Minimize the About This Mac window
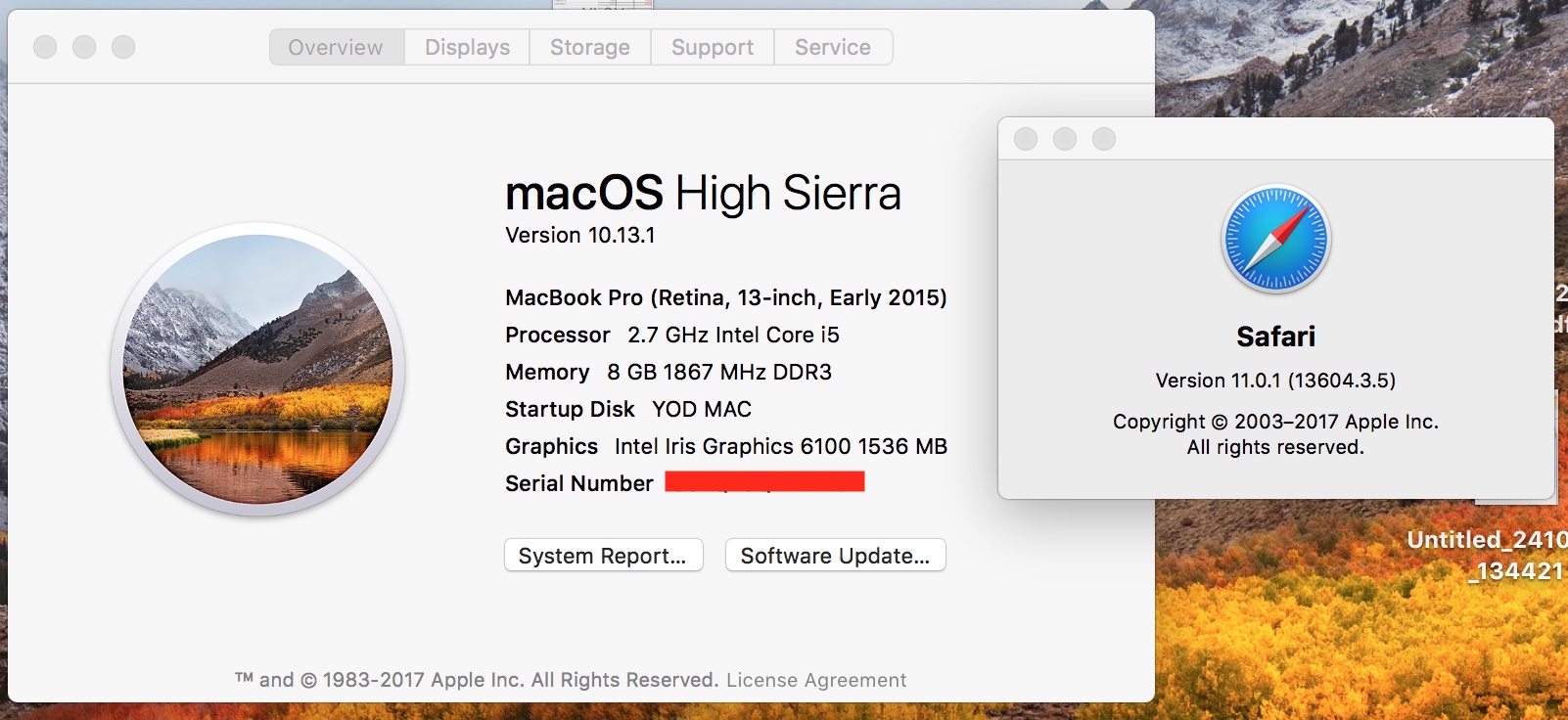 84,47
